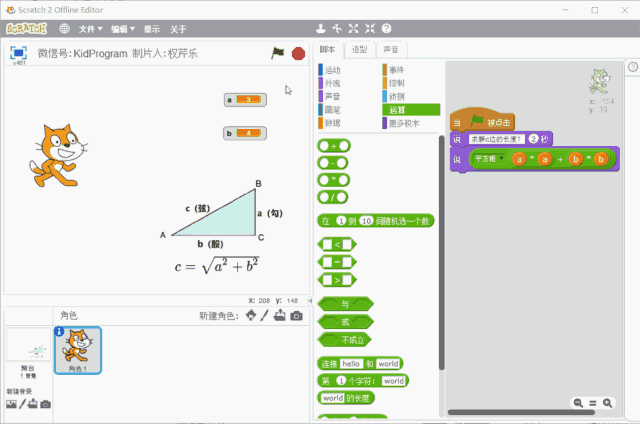Viewport: 640px width, 424px height.
Task: Click the globe language icon
Action: click(x=65, y=28)
